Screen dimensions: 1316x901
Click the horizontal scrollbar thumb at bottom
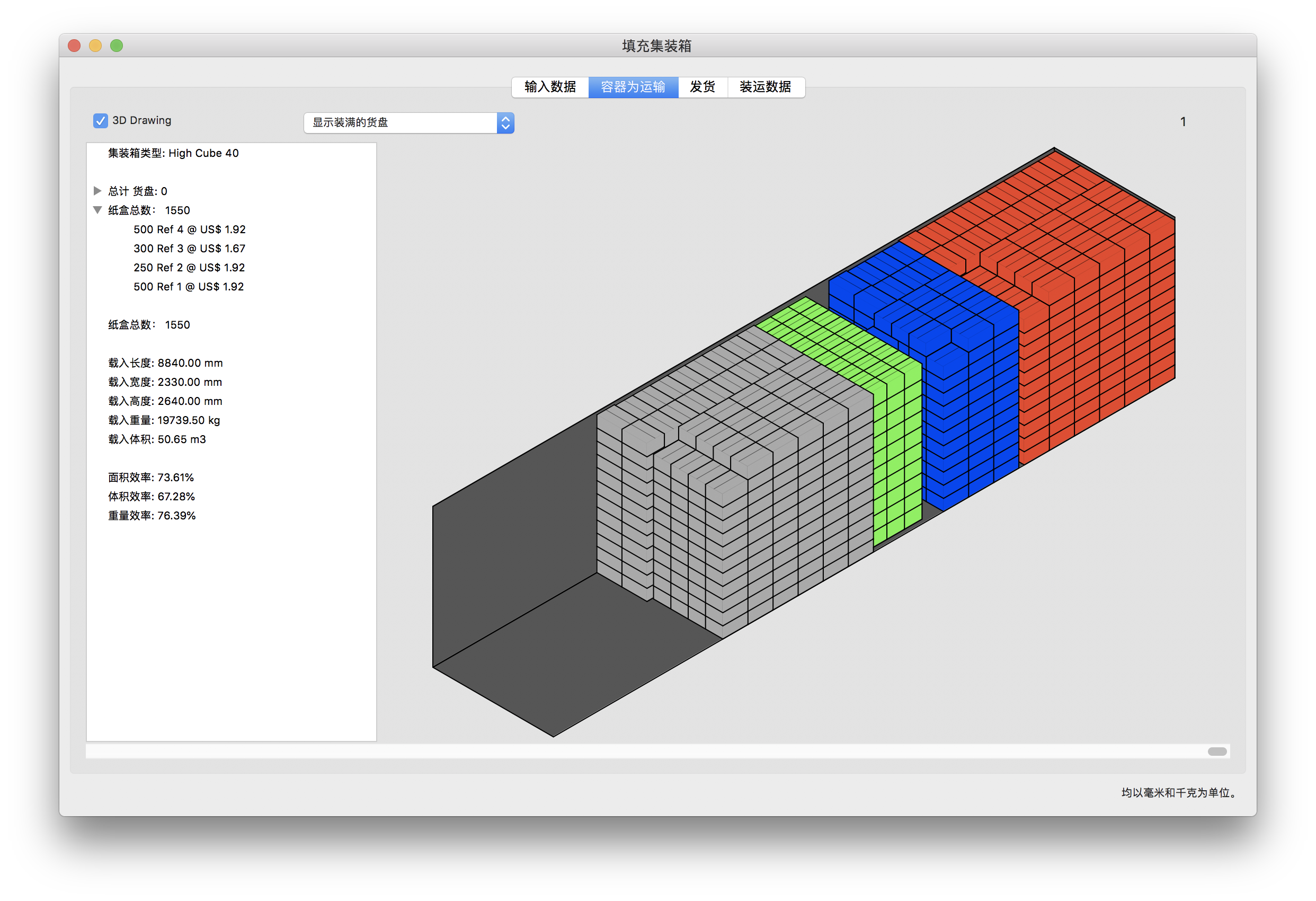coord(1217,752)
